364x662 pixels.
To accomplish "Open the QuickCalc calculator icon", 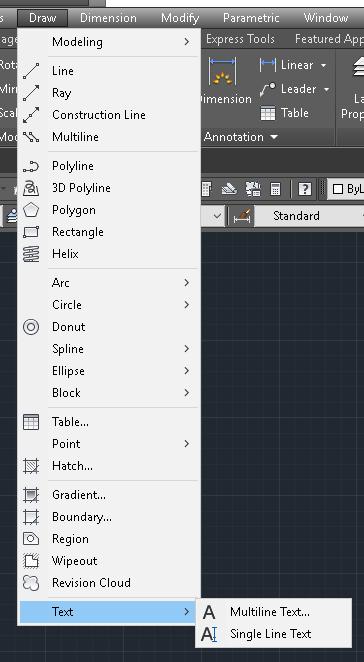I will click(x=275, y=189).
